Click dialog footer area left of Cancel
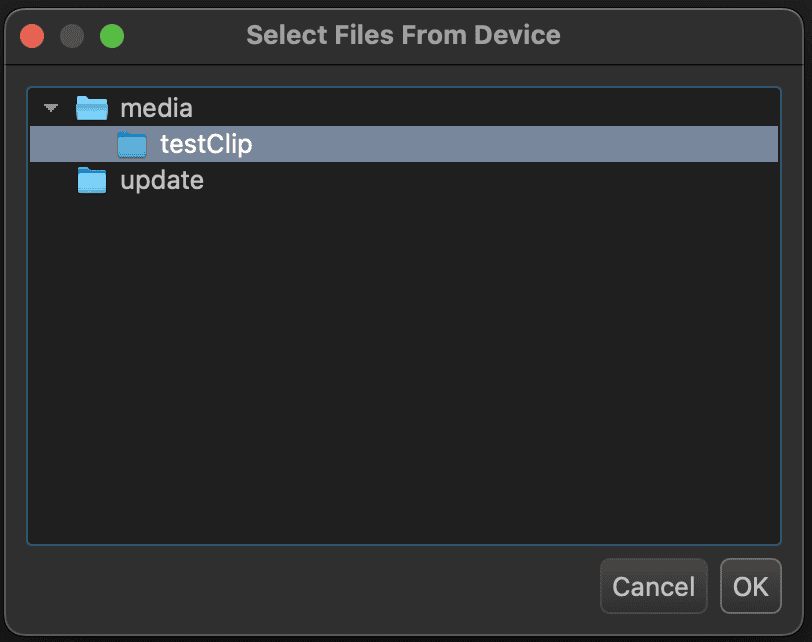The width and height of the screenshot is (812, 642). [x=300, y=586]
